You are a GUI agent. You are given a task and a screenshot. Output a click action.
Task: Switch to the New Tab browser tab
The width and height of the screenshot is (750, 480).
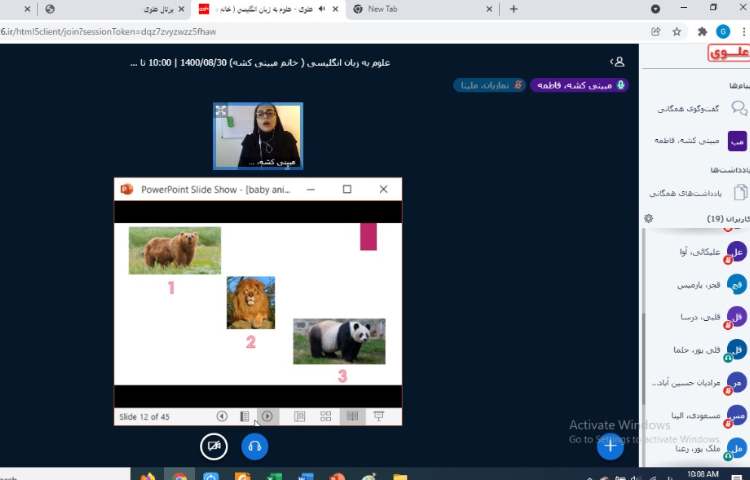421,9
